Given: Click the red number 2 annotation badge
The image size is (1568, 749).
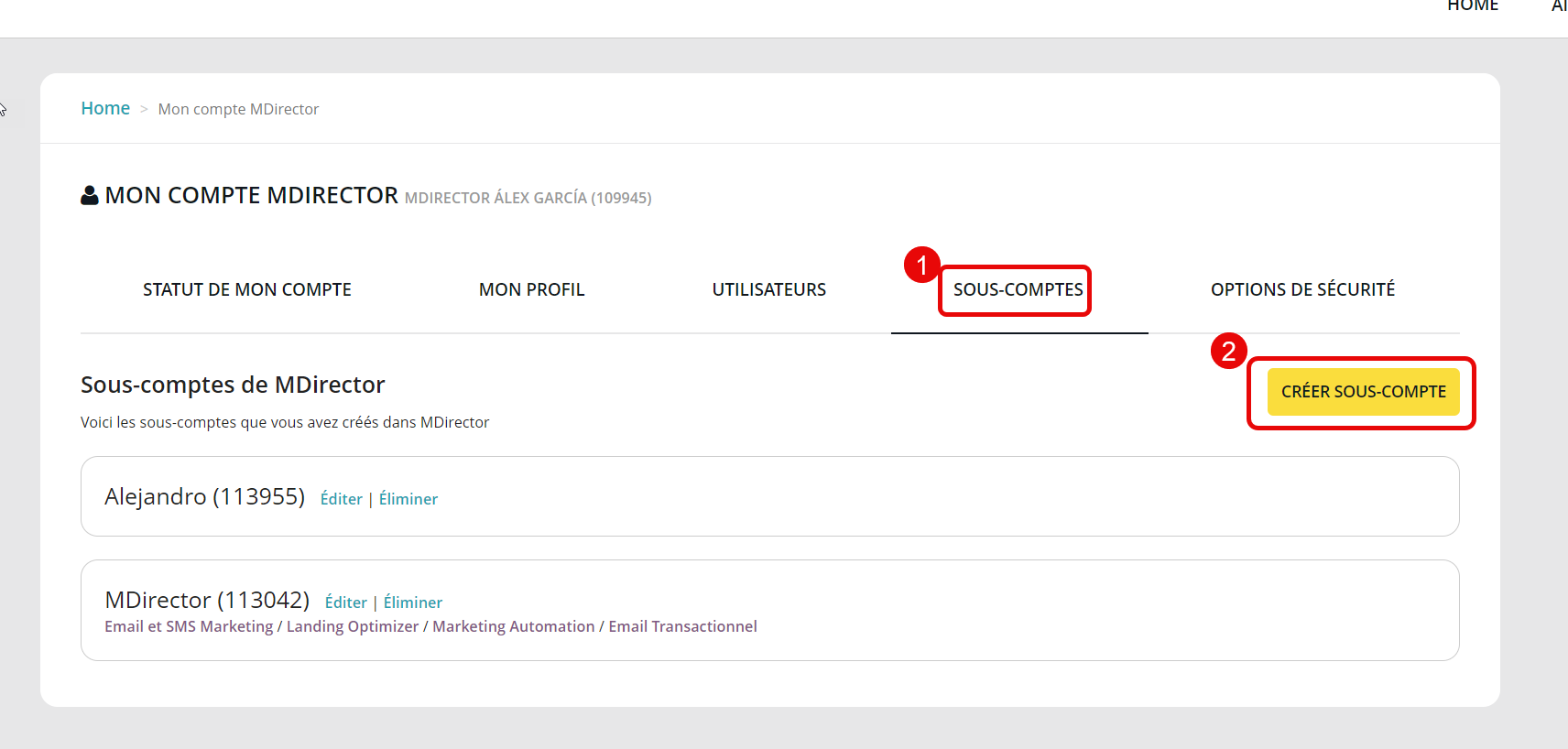Looking at the screenshot, I should [x=1228, y=351].
